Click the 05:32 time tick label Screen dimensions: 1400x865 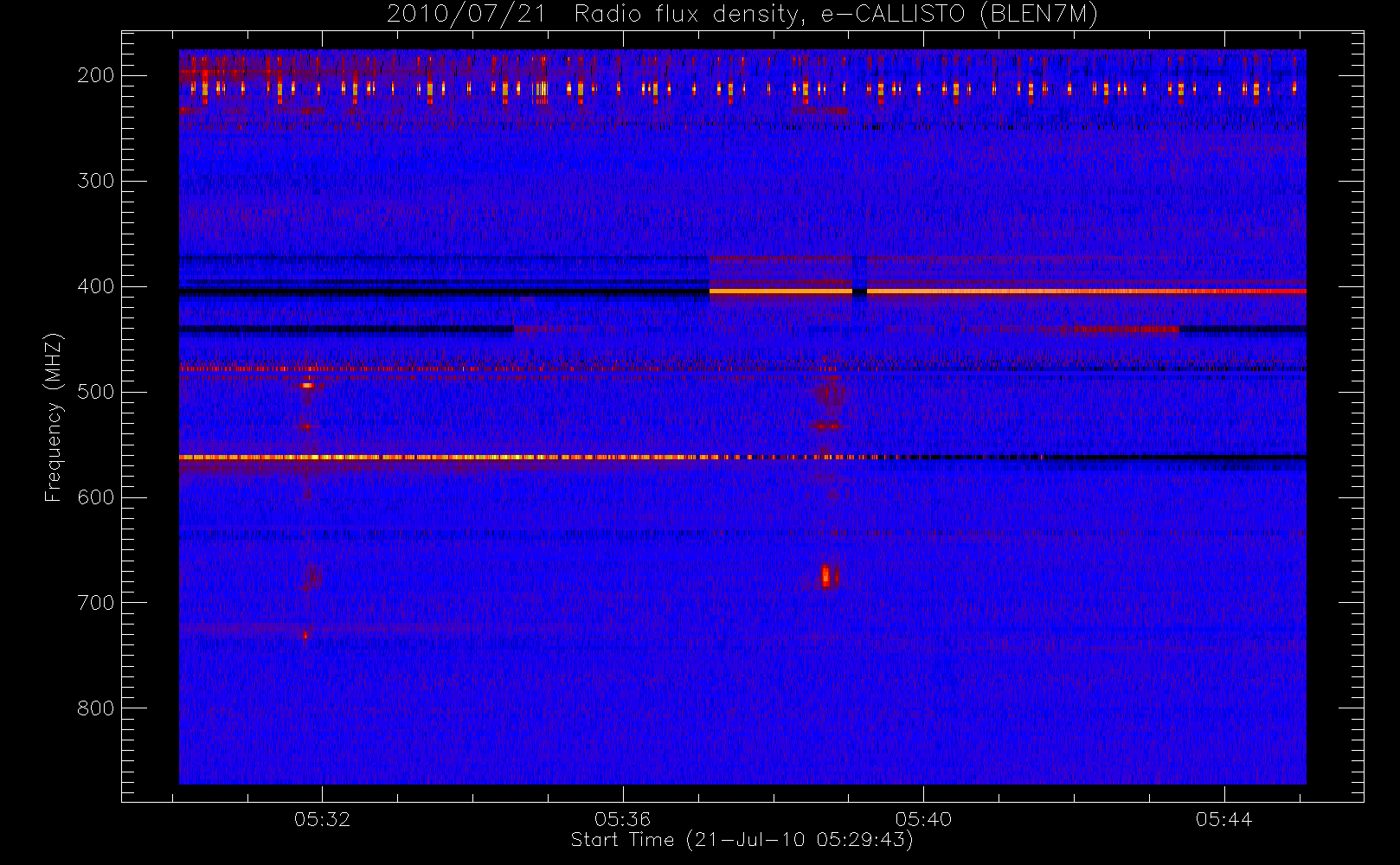322,819
